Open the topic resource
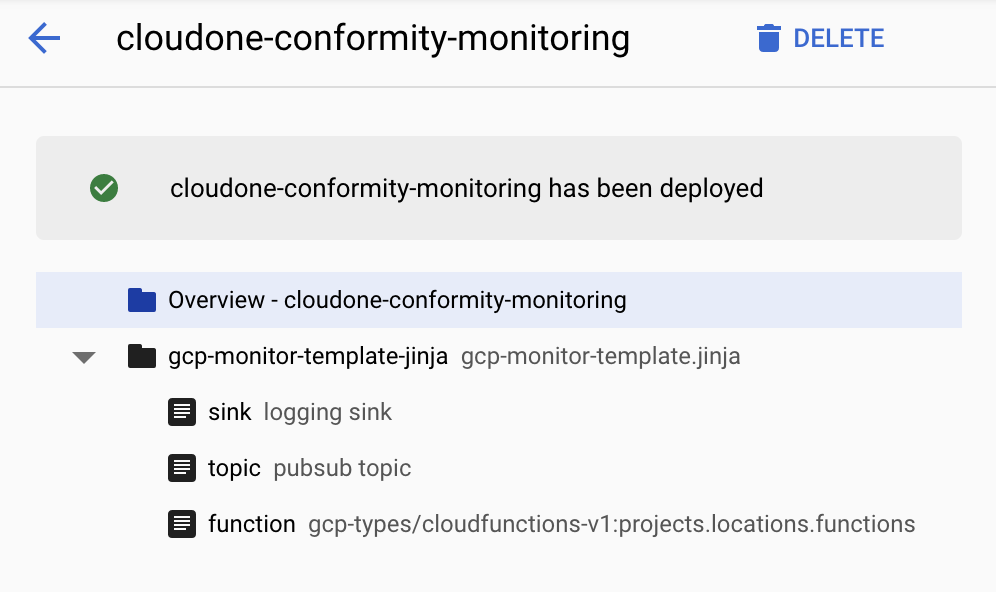The height and width of the screenshot is (592, 996). pyautogui.click(x=234, y=468)
